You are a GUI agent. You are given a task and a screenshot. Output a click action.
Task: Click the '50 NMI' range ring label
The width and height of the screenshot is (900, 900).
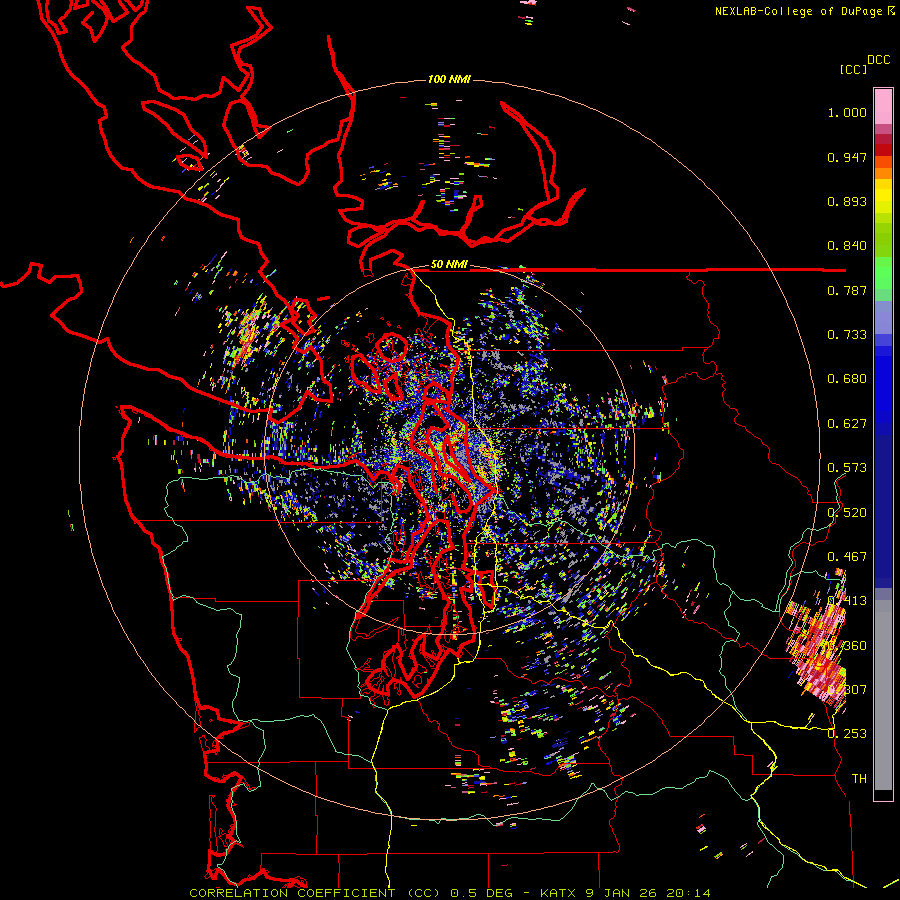(449, 264)
